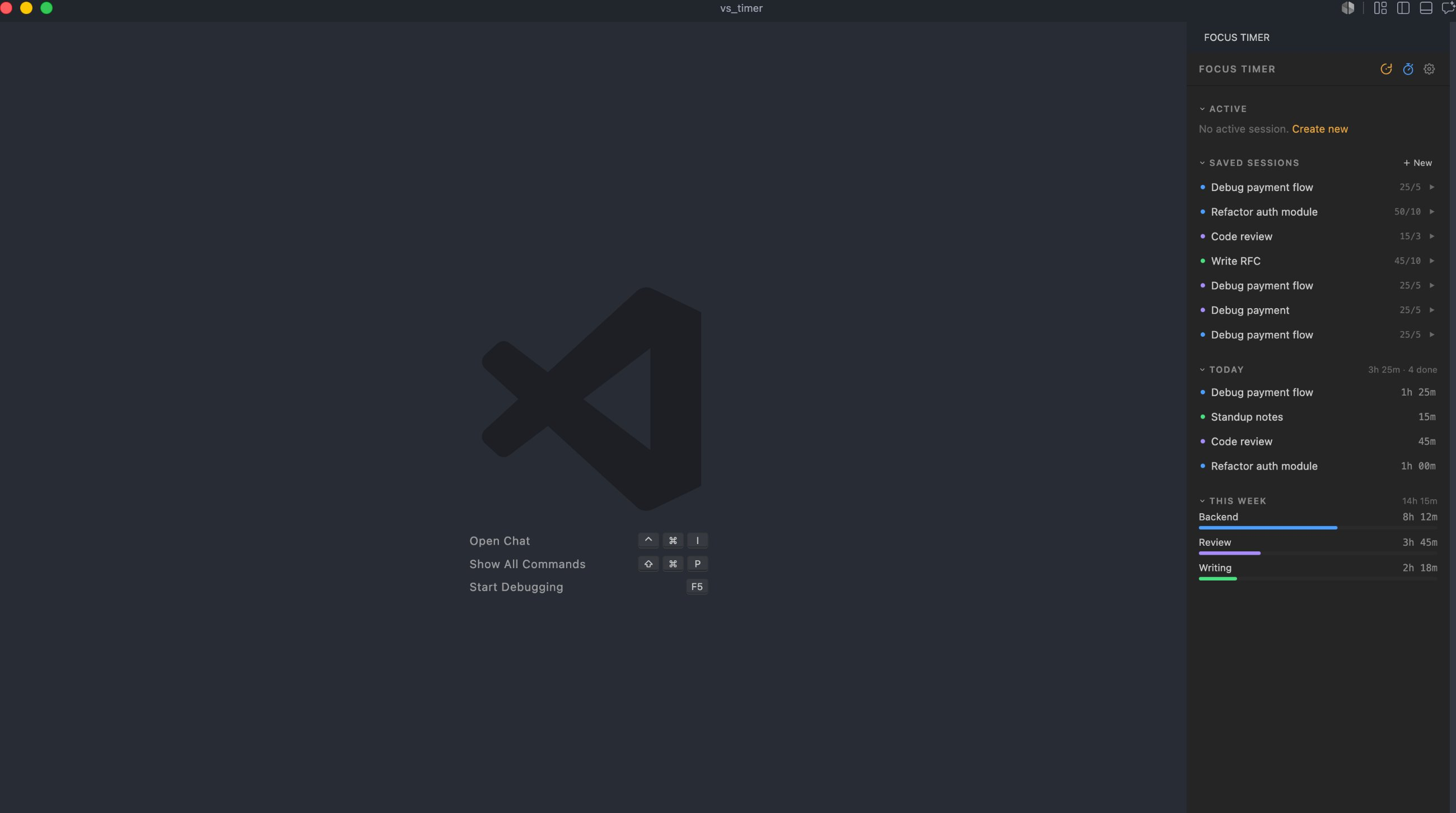Image resolution: width=1456 pixels, height=813 pixels.
Task: Open the Customize Layout icon in title bar
Action: click(x=1380, y=8)
